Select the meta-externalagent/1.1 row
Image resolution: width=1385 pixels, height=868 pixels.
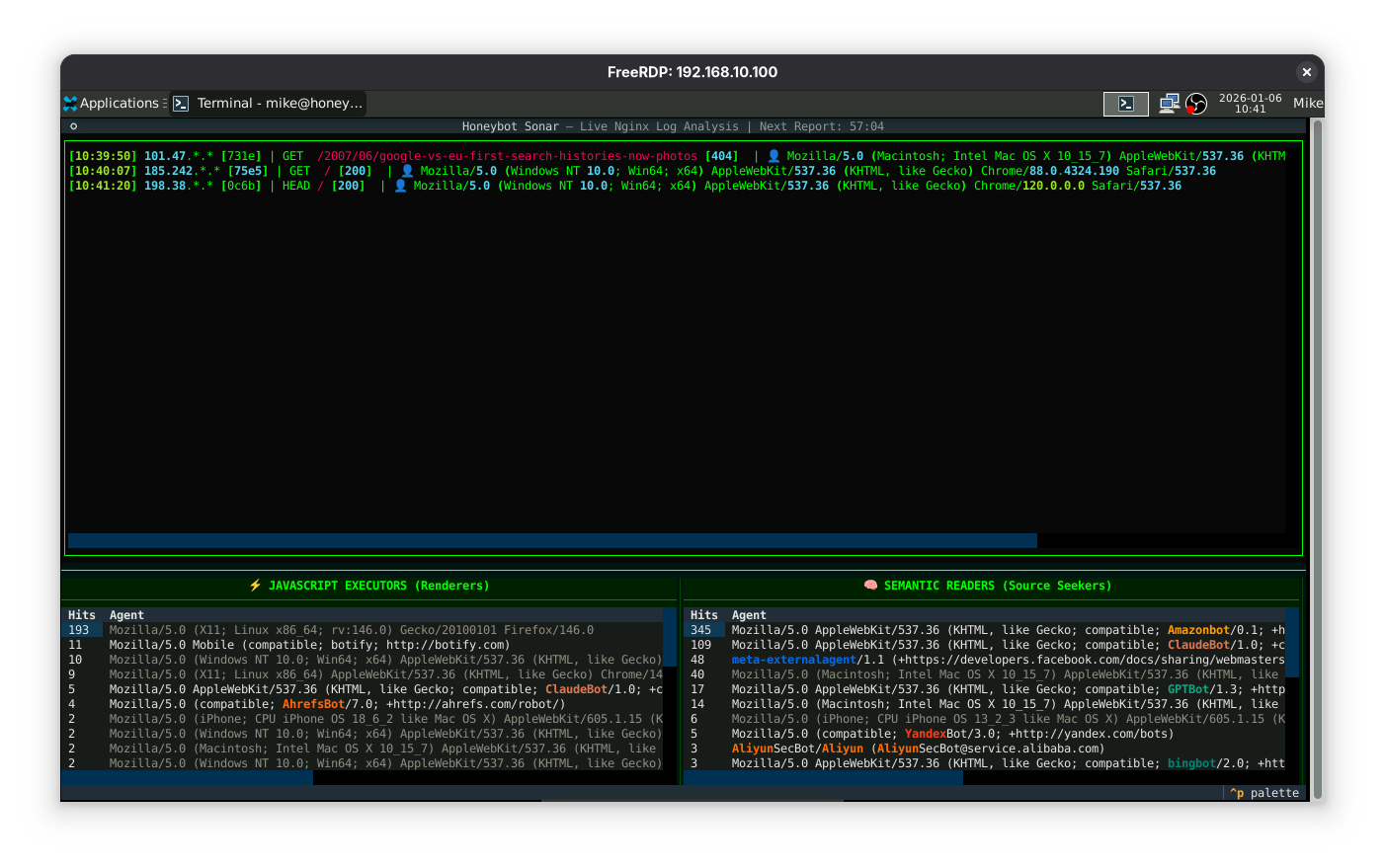tap(985, 660)
